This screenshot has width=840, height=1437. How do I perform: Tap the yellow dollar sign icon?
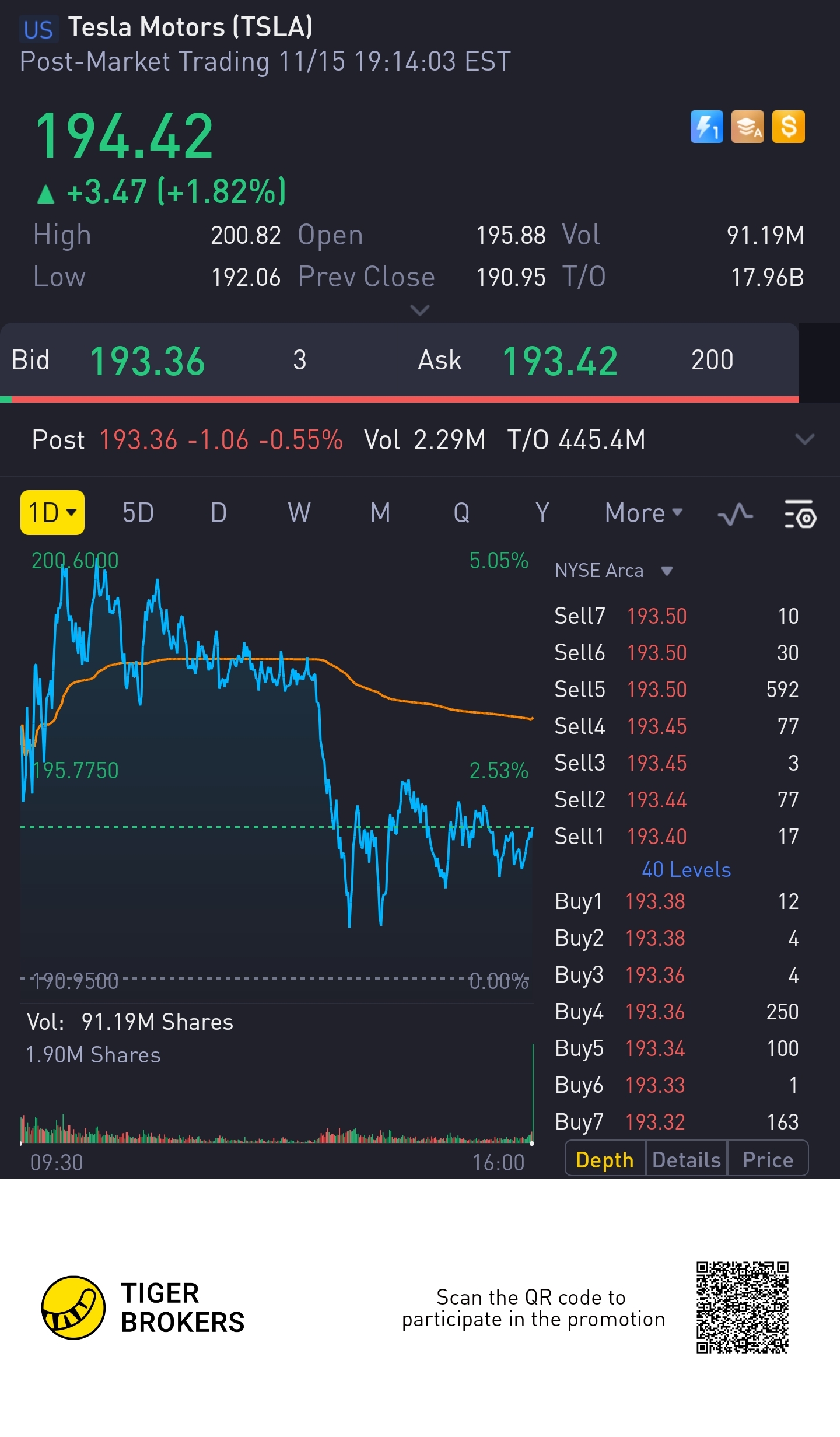tap(788, 127)
